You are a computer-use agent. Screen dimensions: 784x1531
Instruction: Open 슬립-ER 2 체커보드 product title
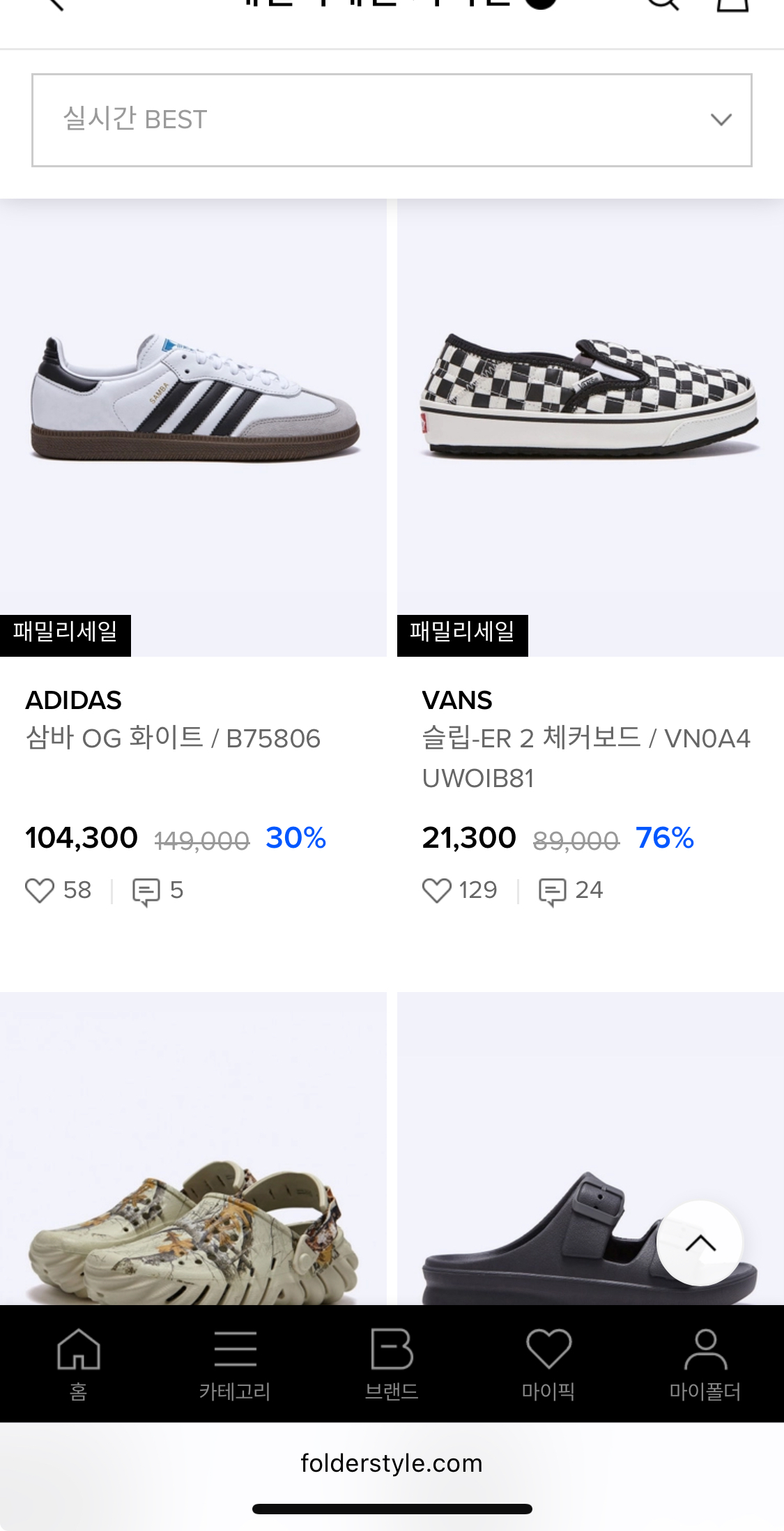(585, 756)
